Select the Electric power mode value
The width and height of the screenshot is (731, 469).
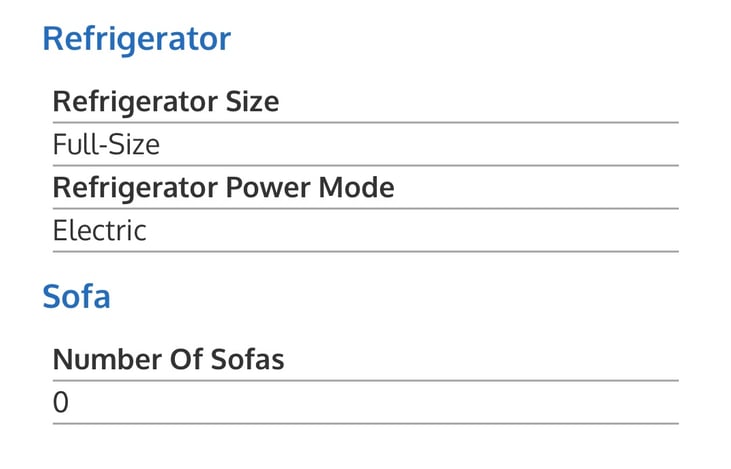(x=100, y=231)
